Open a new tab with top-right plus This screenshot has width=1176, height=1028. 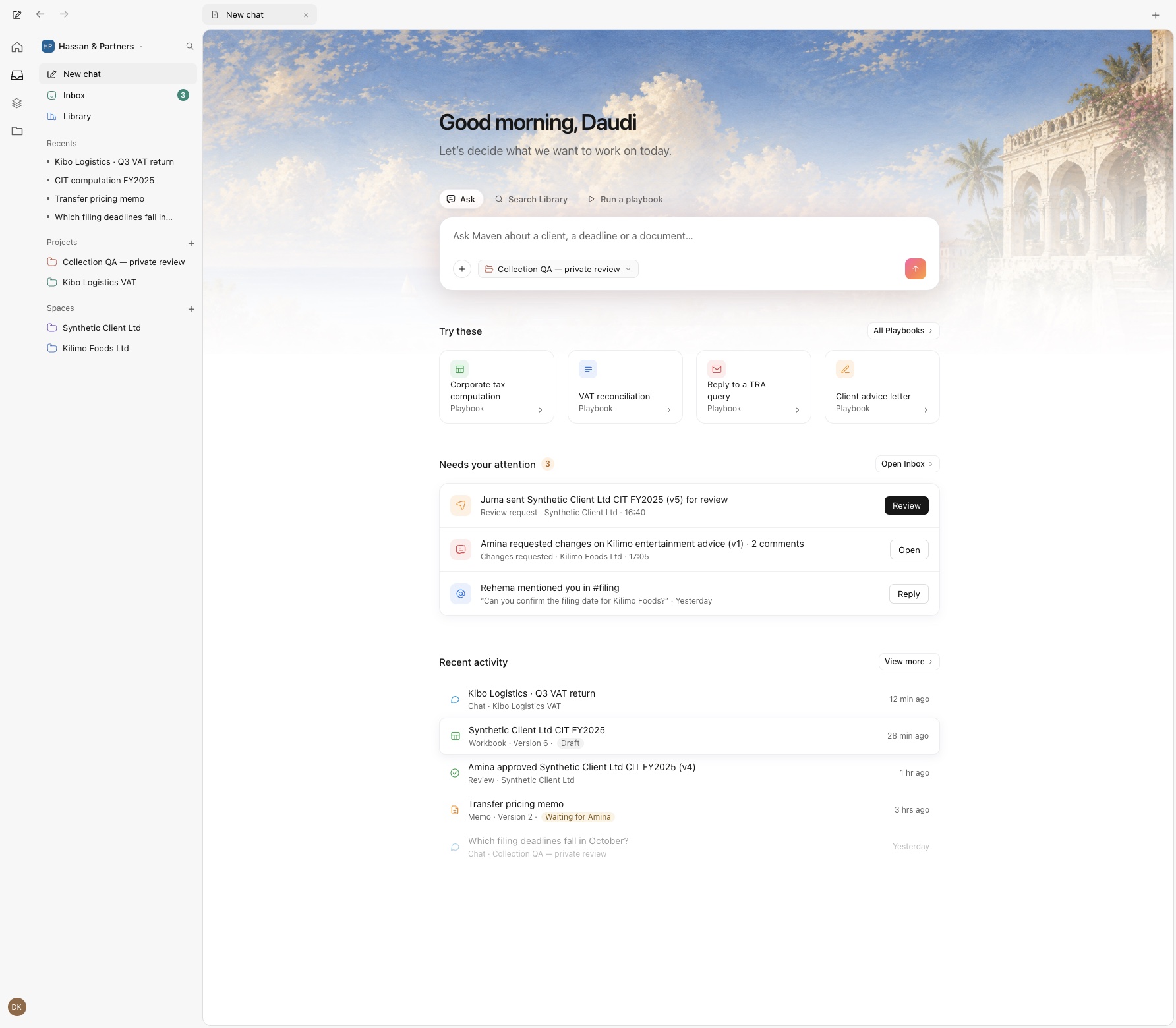tap(1156, 15)
